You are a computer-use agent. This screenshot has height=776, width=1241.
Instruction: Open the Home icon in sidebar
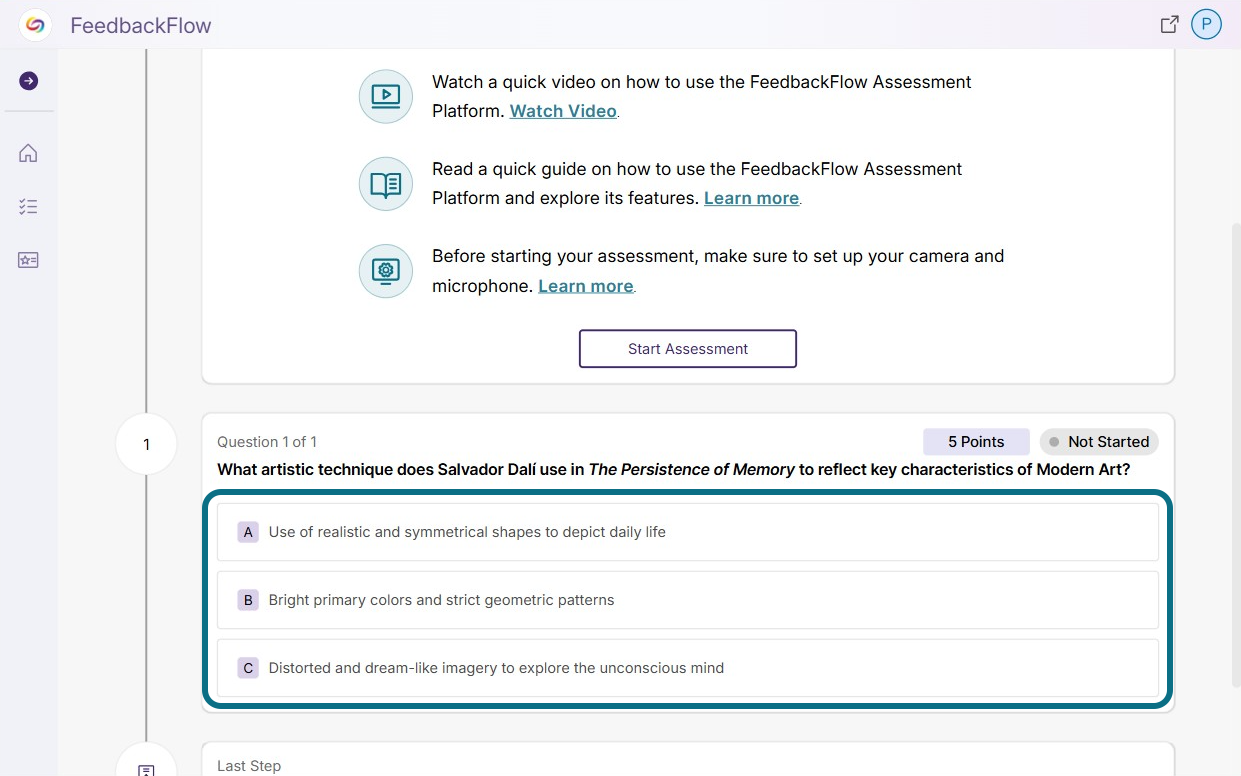28,153
